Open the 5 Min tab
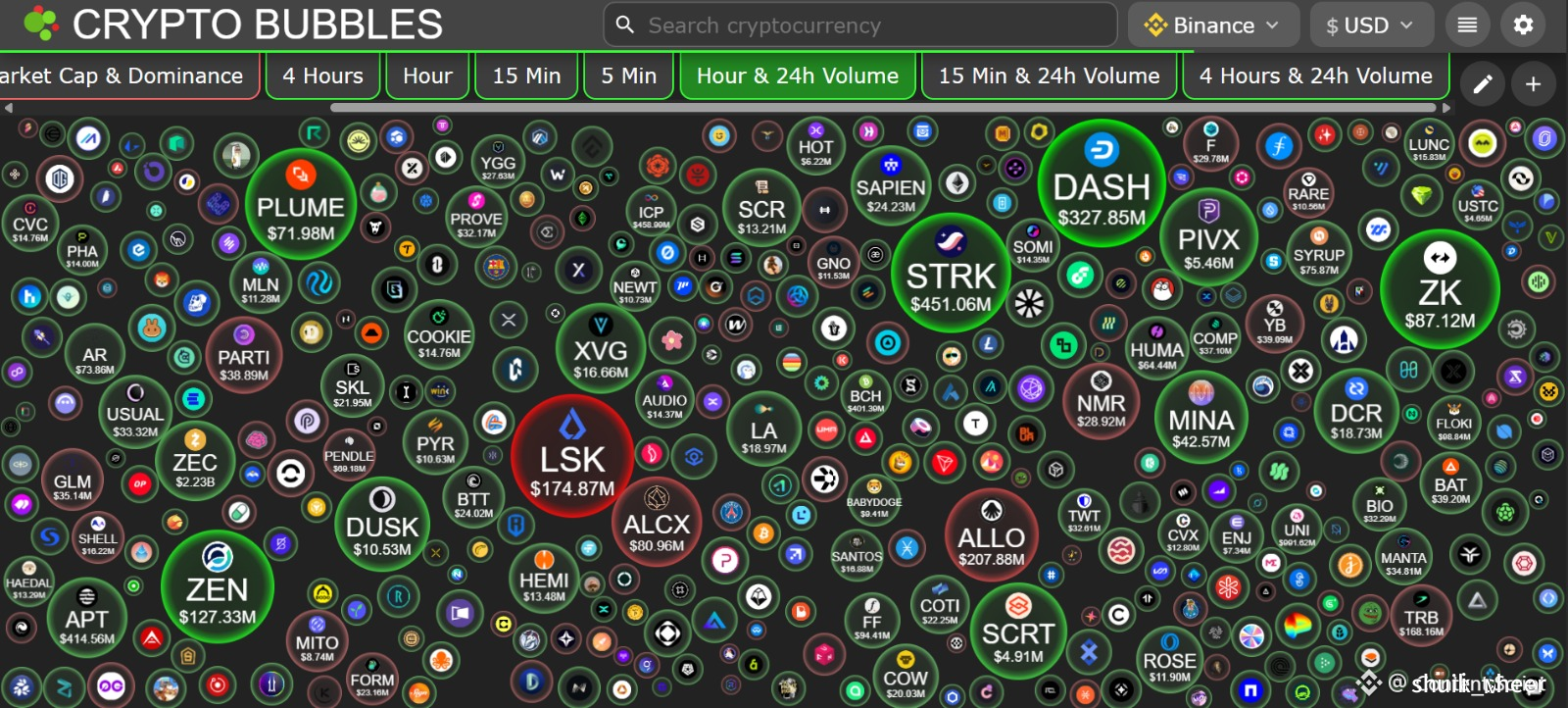Screen dimensions: 1568x708 coord(628,76)
